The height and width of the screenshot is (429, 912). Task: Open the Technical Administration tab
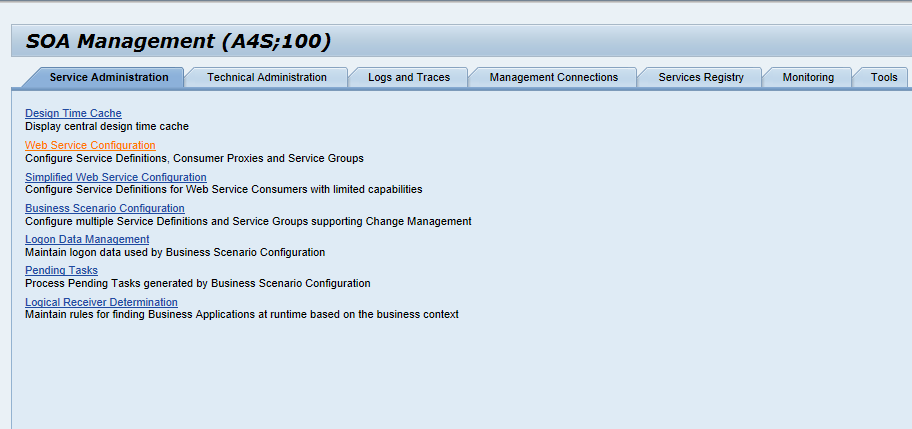[266, 77]
